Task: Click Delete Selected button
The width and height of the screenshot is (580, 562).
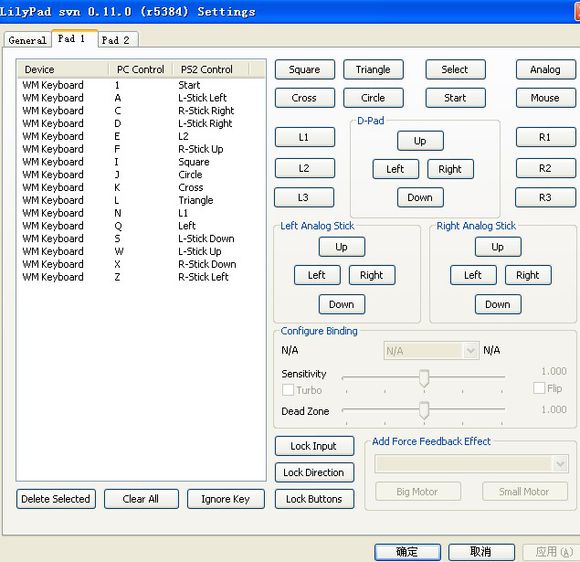Action: [x=56, y=499]
